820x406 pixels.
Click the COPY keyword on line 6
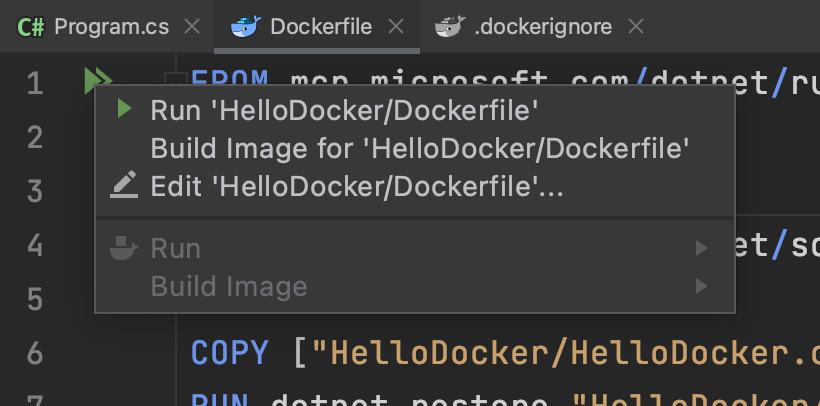tap(230, 352)
